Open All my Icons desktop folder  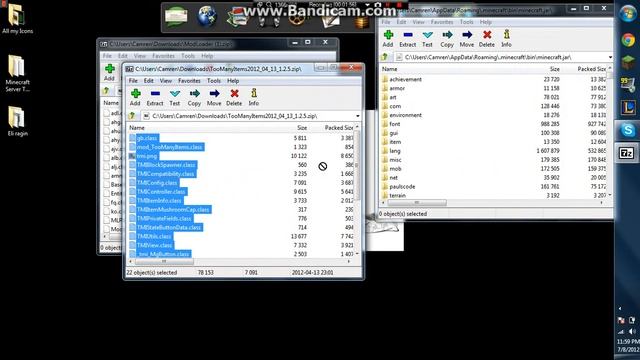pyautogui.click(x=18, y=18)
